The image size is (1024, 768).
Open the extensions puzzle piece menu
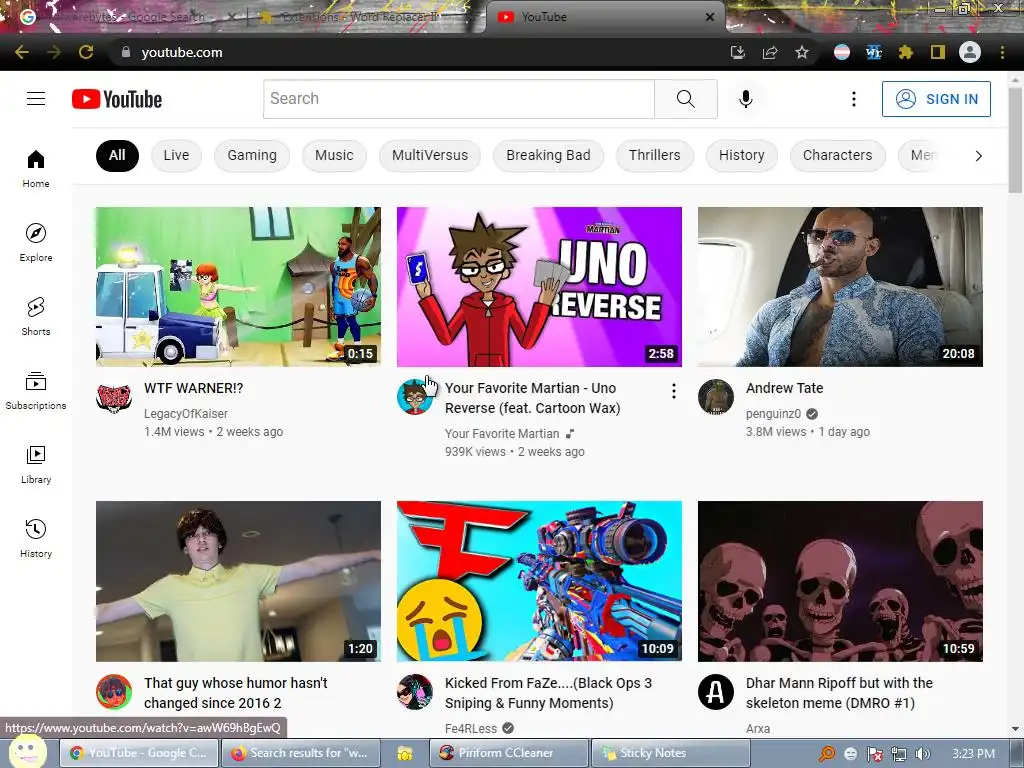tap(906, 52)
